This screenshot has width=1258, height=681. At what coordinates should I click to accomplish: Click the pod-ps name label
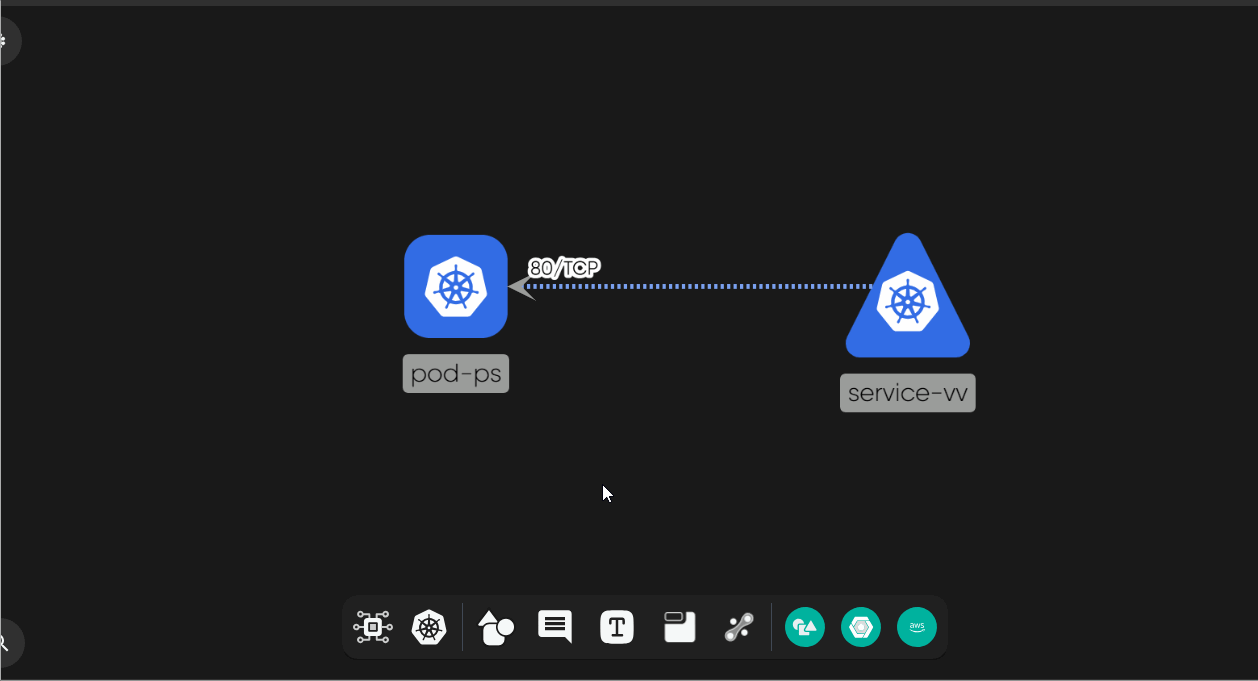pyautogui.click(x=455, y=373)
